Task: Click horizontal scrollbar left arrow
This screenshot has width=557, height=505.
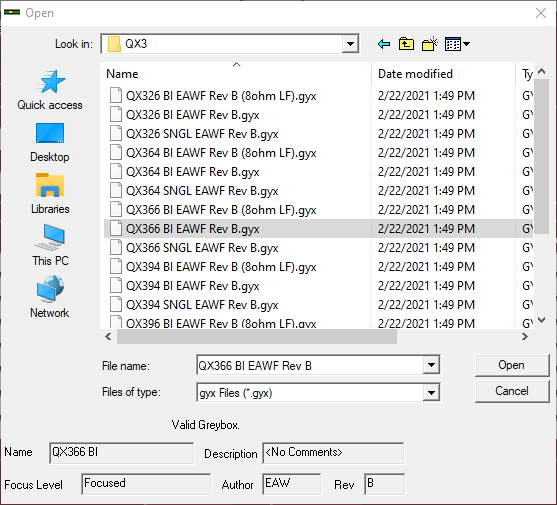Action: point(108,336)
